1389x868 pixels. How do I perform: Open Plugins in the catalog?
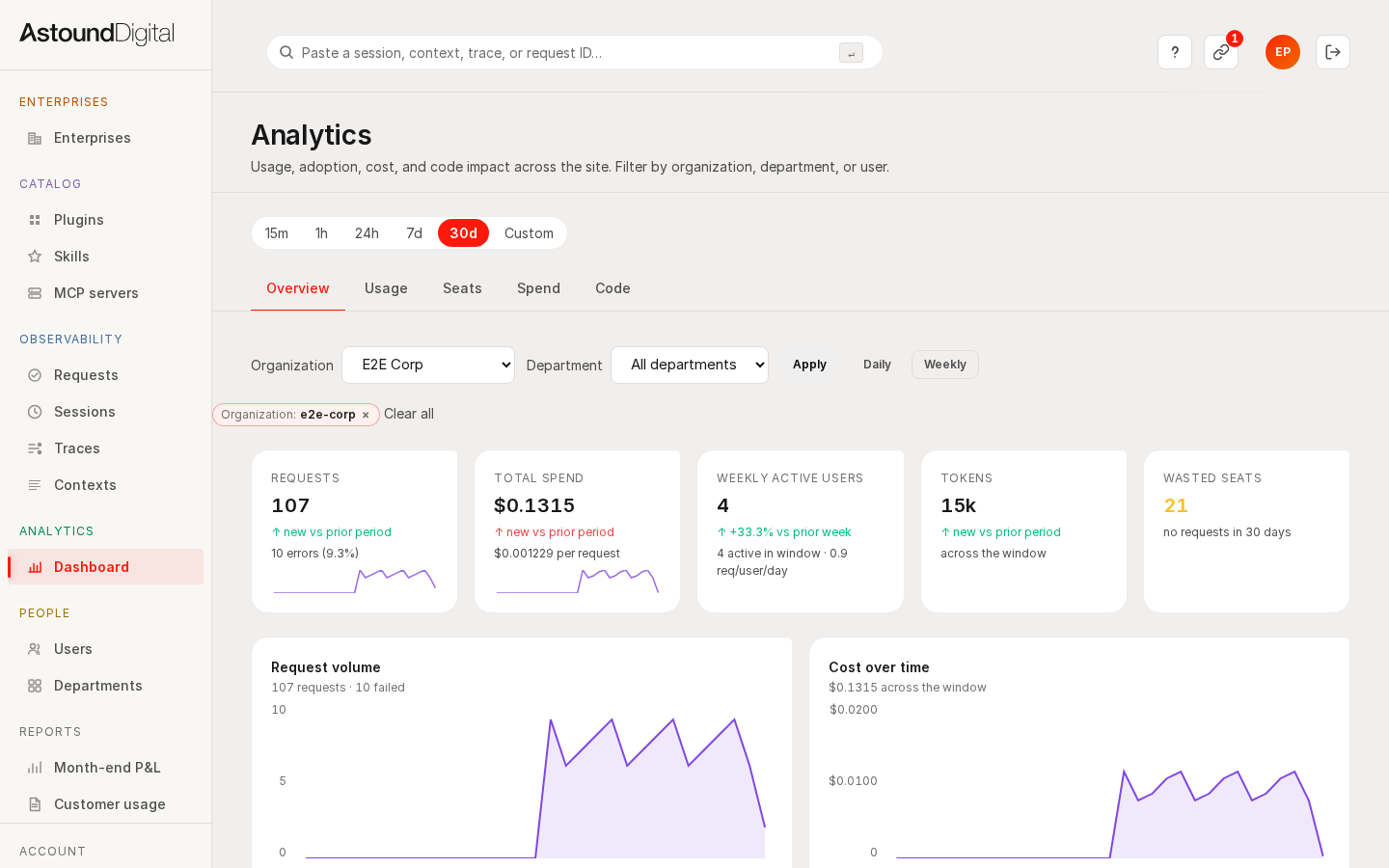[x=105, y=220]
